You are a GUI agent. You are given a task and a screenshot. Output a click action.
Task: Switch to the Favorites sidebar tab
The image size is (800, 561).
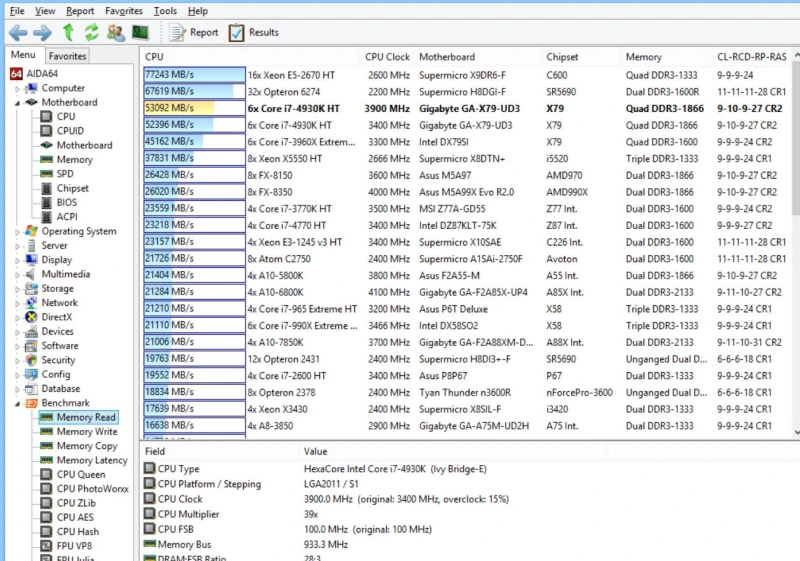click(67, 56)
